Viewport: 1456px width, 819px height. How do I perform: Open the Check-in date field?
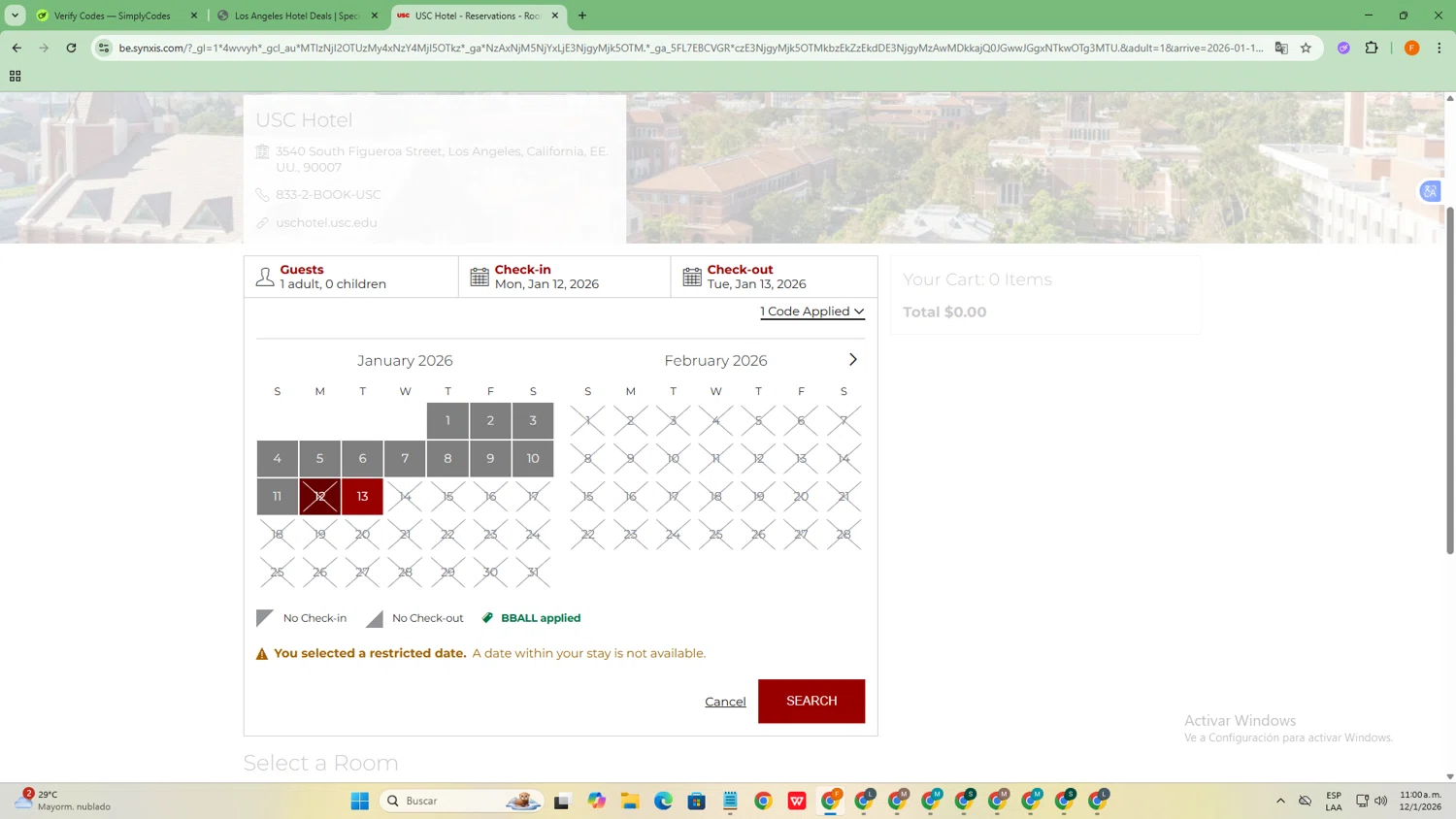pos(565,277)
